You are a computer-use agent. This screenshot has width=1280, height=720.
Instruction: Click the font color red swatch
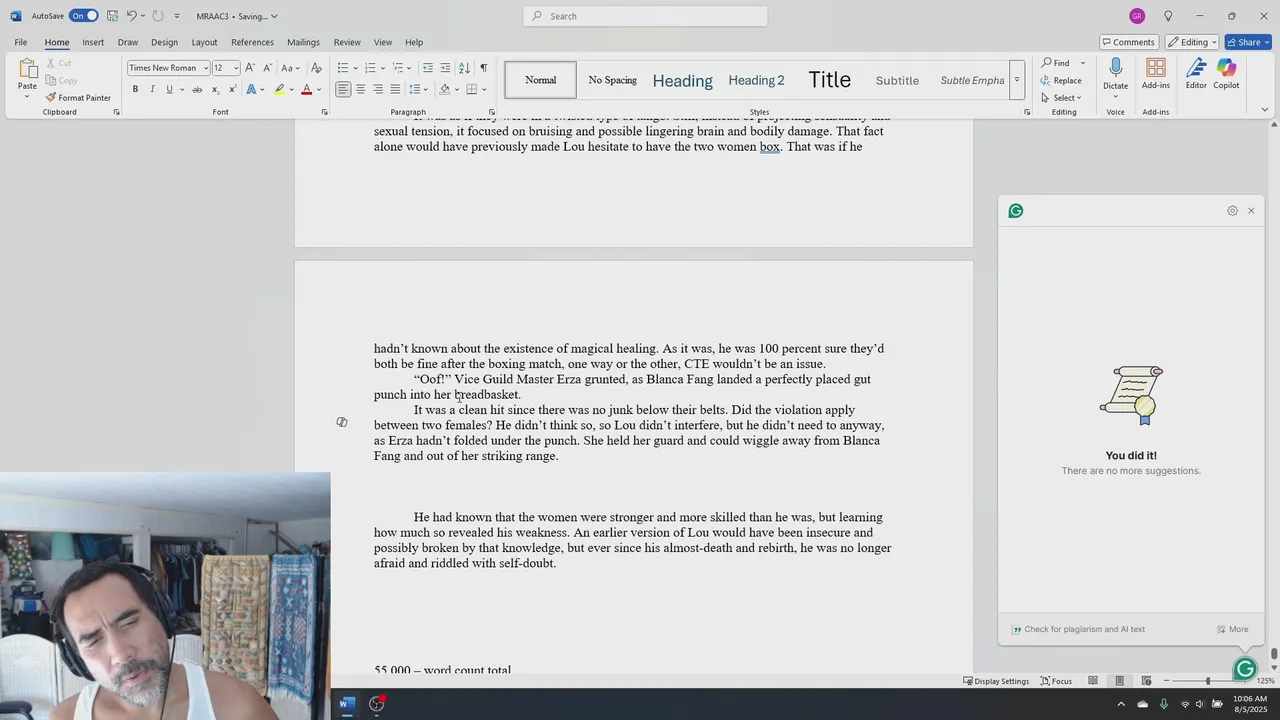click(x=306, y=90)
